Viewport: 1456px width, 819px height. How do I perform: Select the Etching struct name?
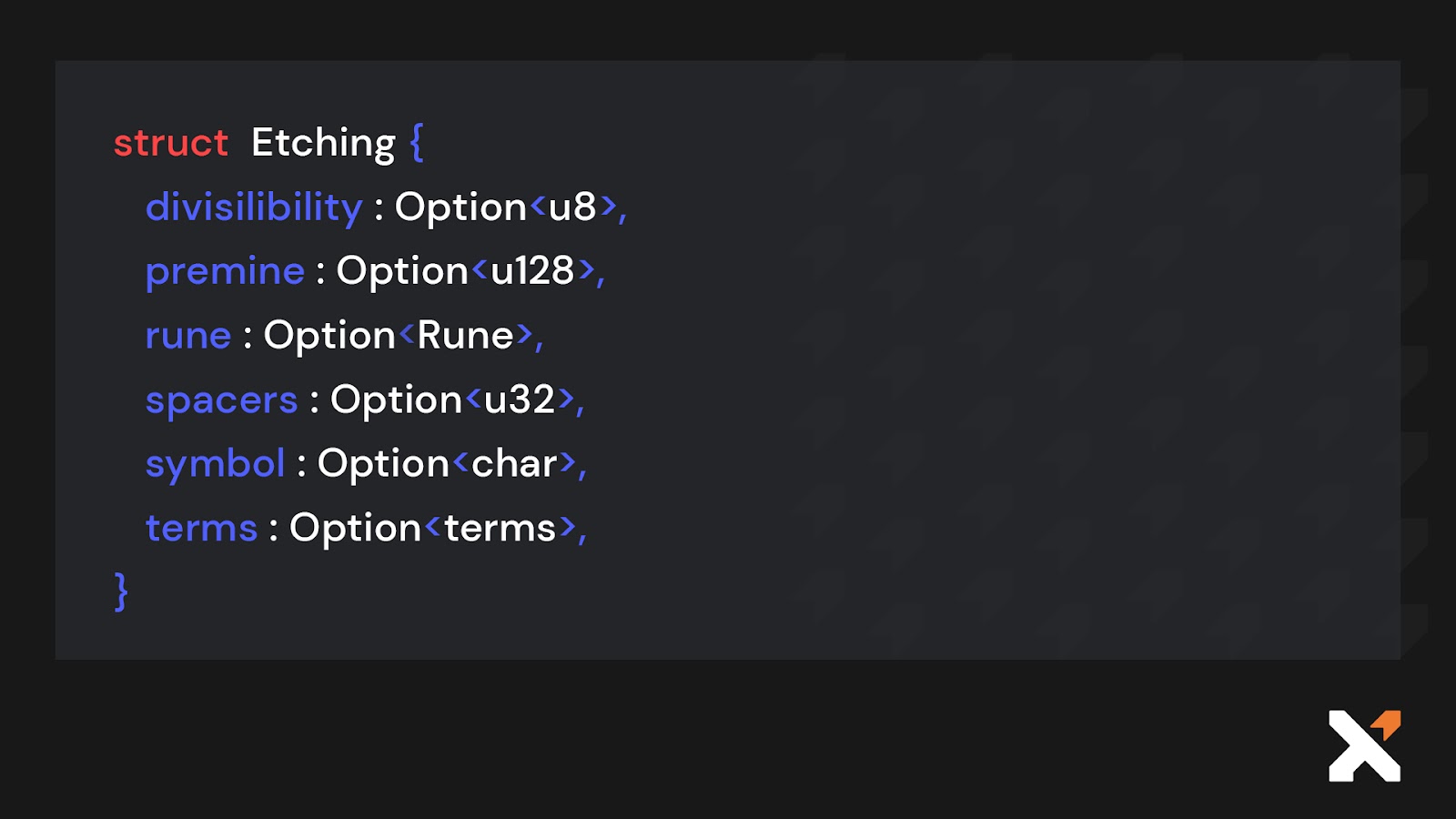coord(323,143)
